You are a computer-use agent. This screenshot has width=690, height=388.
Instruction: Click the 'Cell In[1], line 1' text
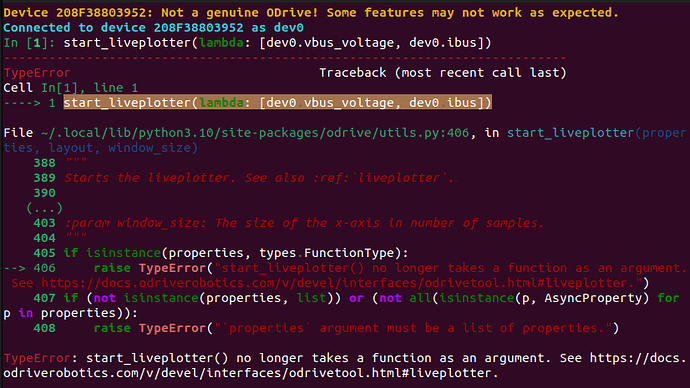coord(70,88)
